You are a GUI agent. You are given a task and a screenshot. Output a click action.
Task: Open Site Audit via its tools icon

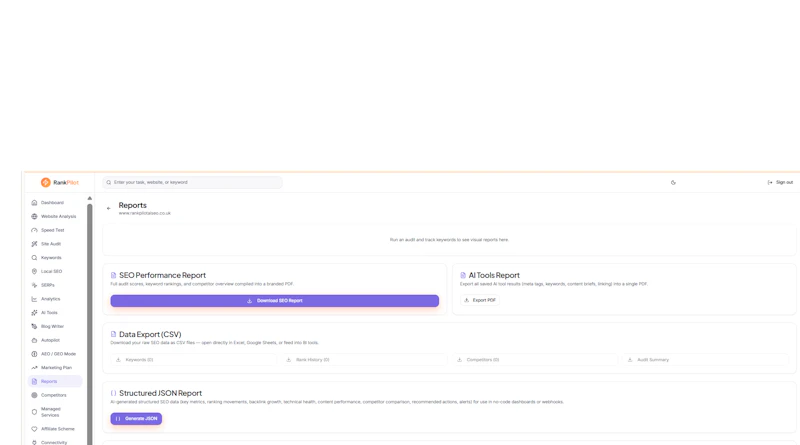[34, 244]
